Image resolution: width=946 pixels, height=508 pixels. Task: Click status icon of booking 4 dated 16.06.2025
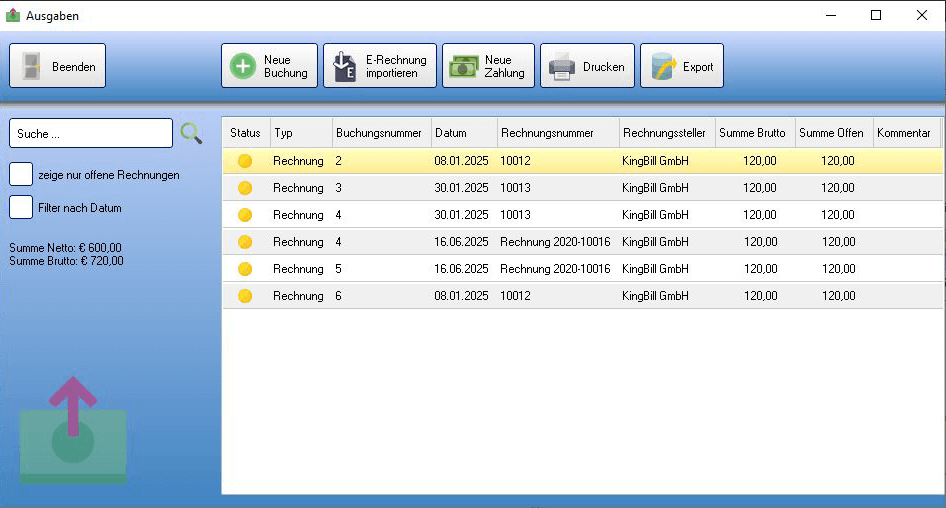click(245, 242)
